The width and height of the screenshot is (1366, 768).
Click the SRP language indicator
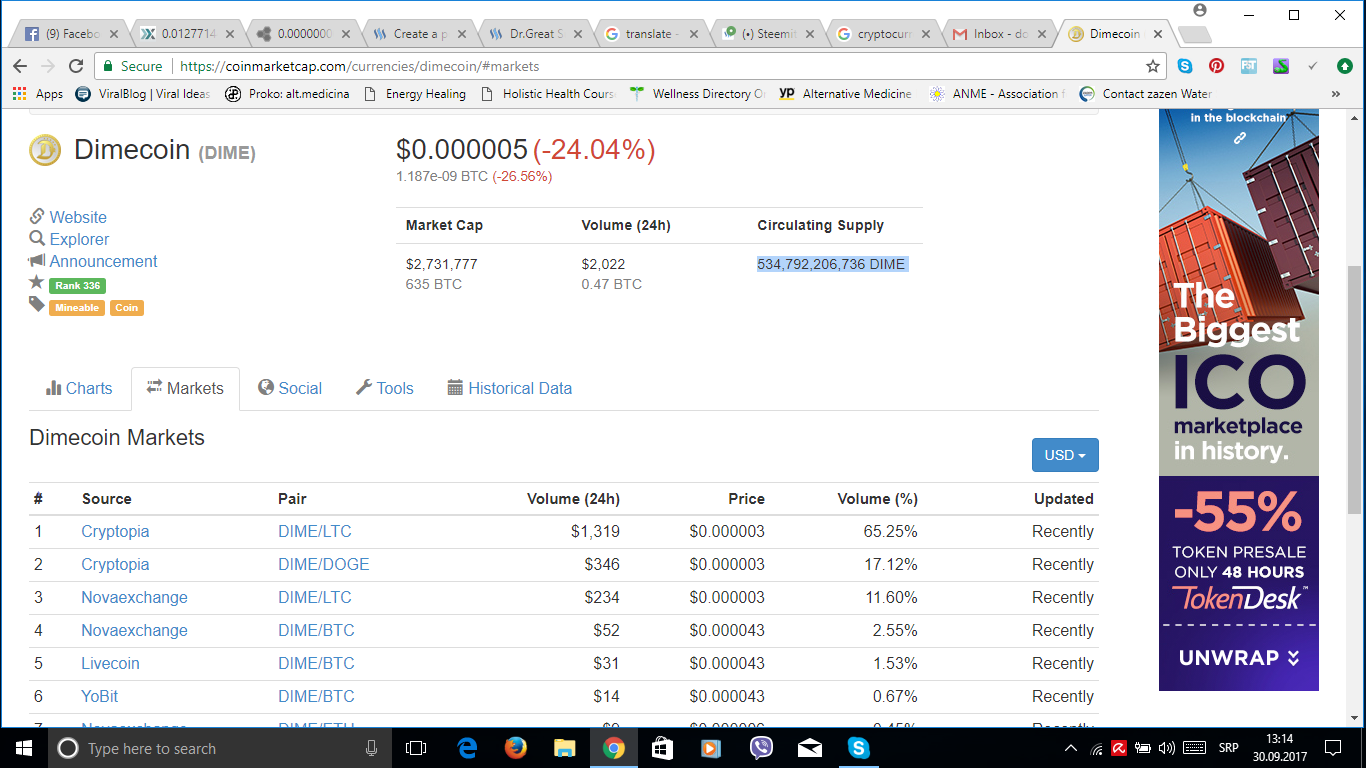pos(1228,748)
